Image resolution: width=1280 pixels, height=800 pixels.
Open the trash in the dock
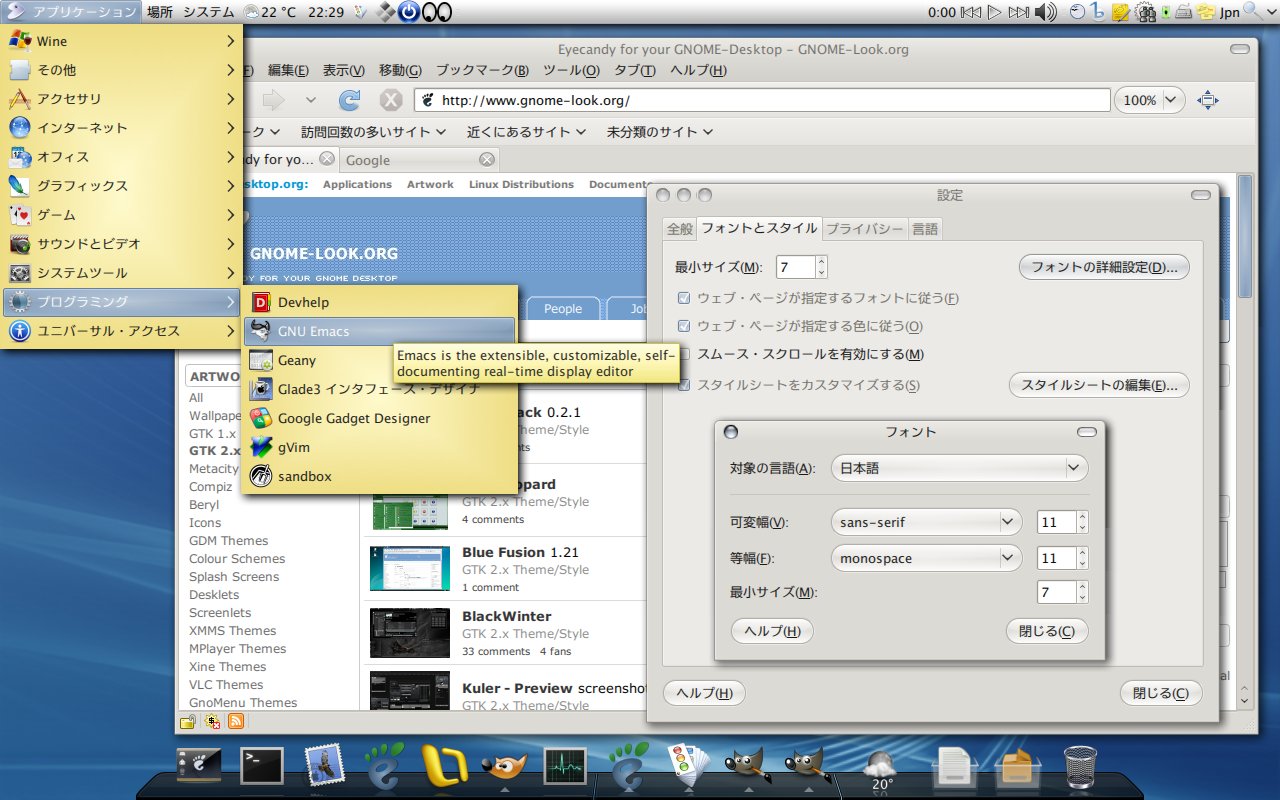1080,767
